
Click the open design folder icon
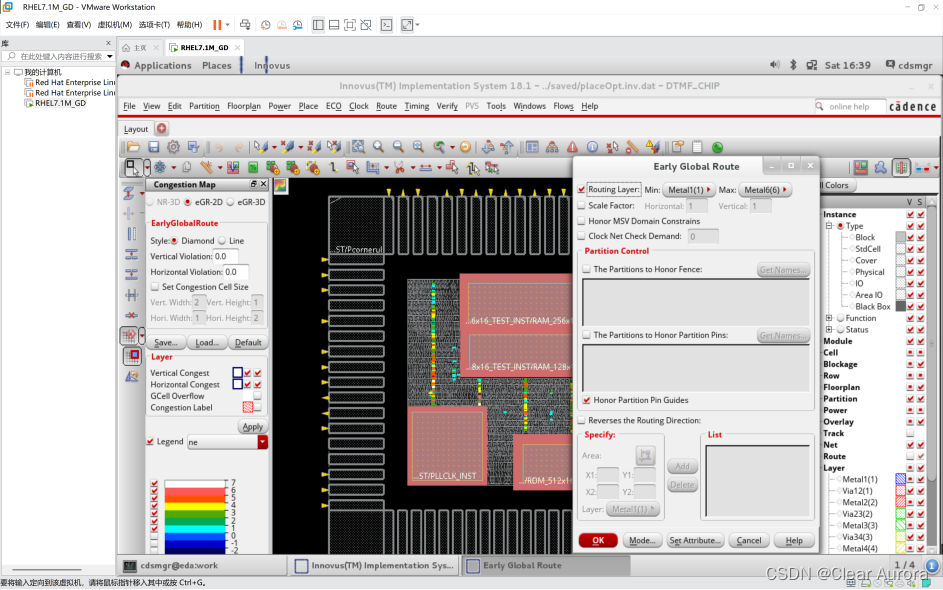(x=134, y=147)
